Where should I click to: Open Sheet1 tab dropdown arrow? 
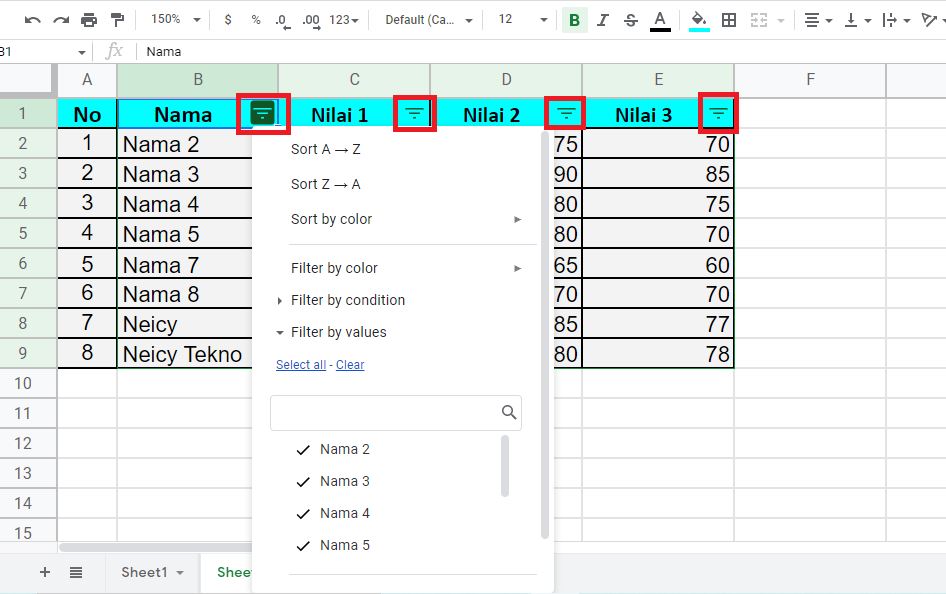tap(180, 573)
